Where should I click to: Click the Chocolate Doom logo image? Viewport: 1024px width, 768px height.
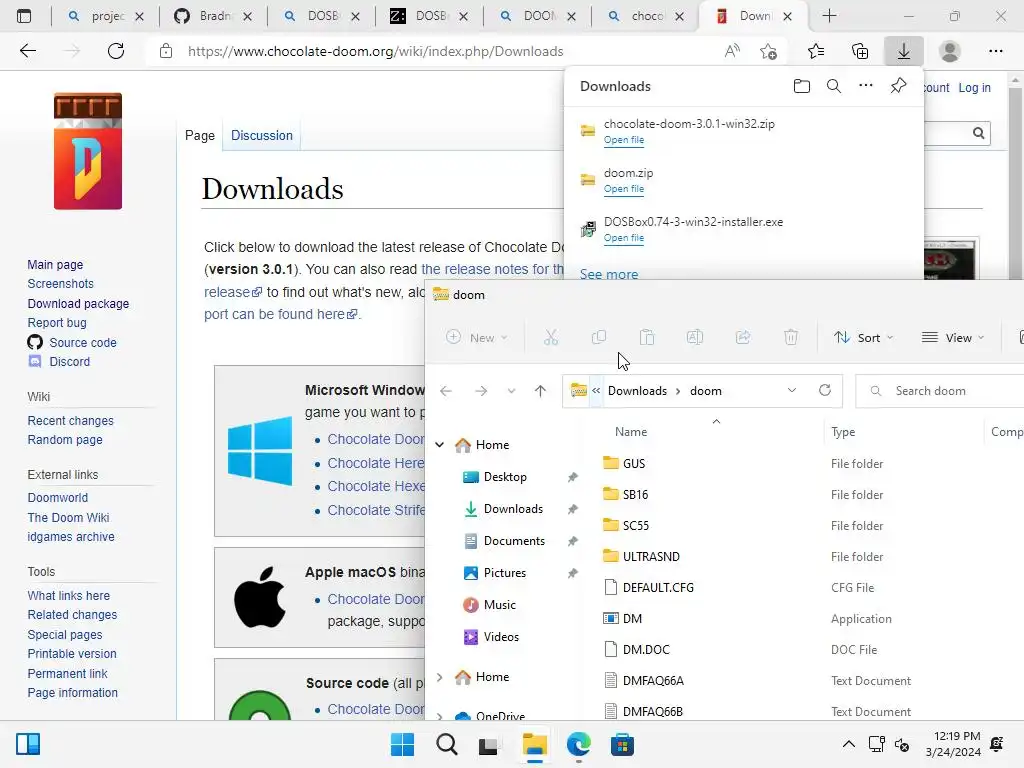coord(88,151)
